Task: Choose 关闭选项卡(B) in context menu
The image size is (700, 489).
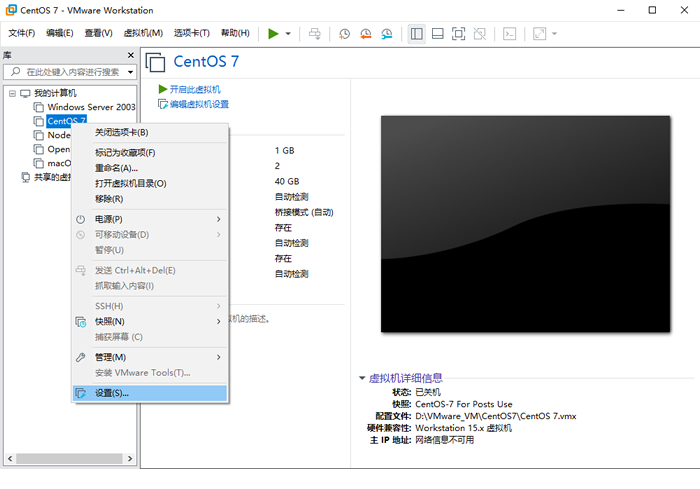Action: coord(150,133)
